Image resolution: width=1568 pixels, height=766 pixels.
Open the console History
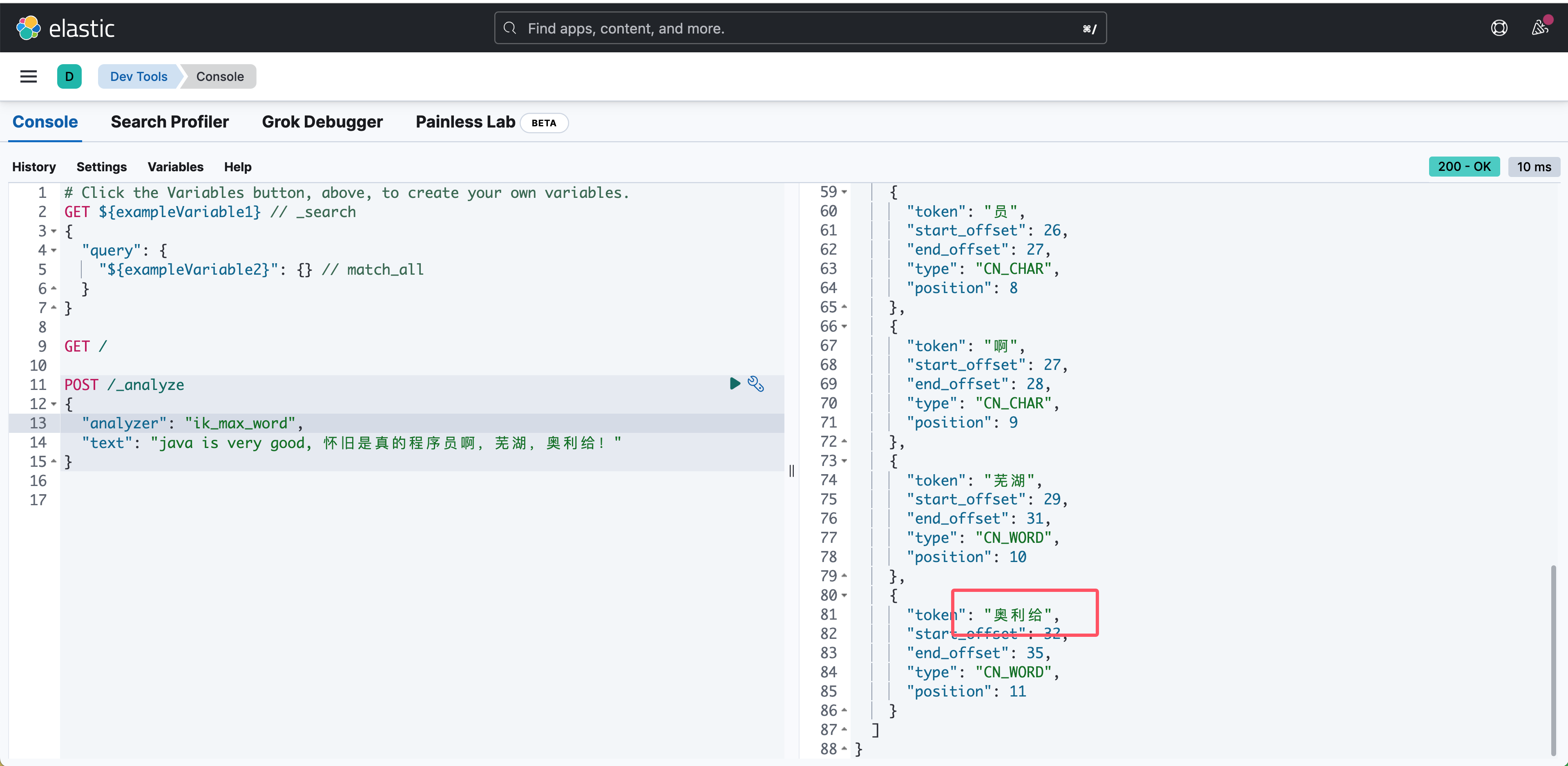(34, 167)
